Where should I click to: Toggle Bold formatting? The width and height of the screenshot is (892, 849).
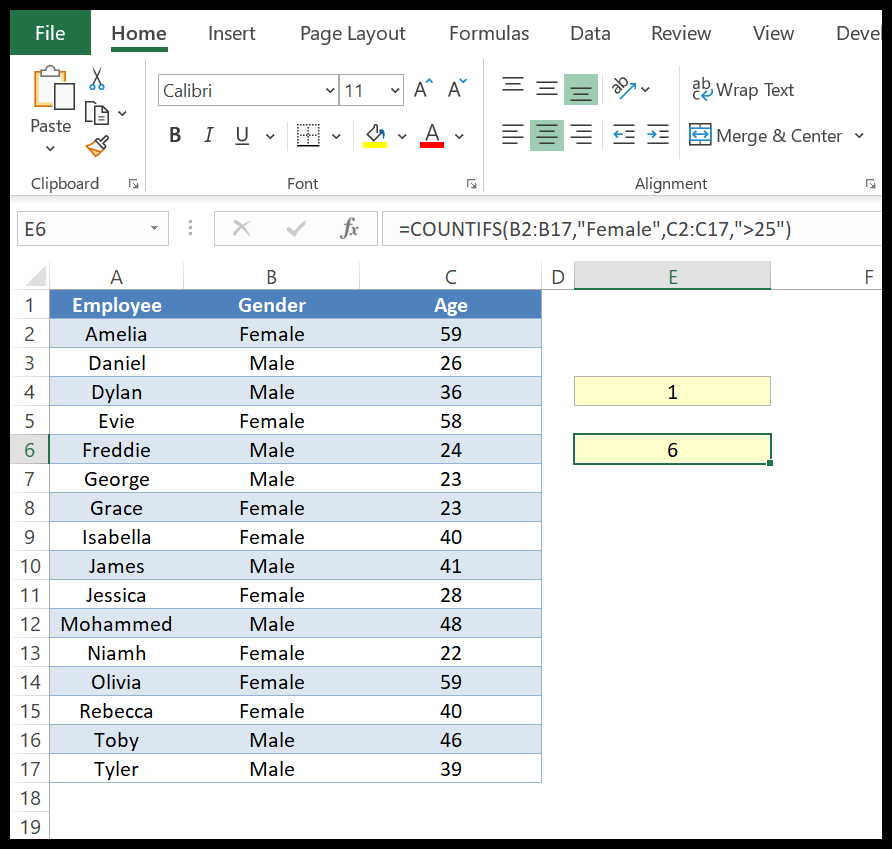[175, 135]
